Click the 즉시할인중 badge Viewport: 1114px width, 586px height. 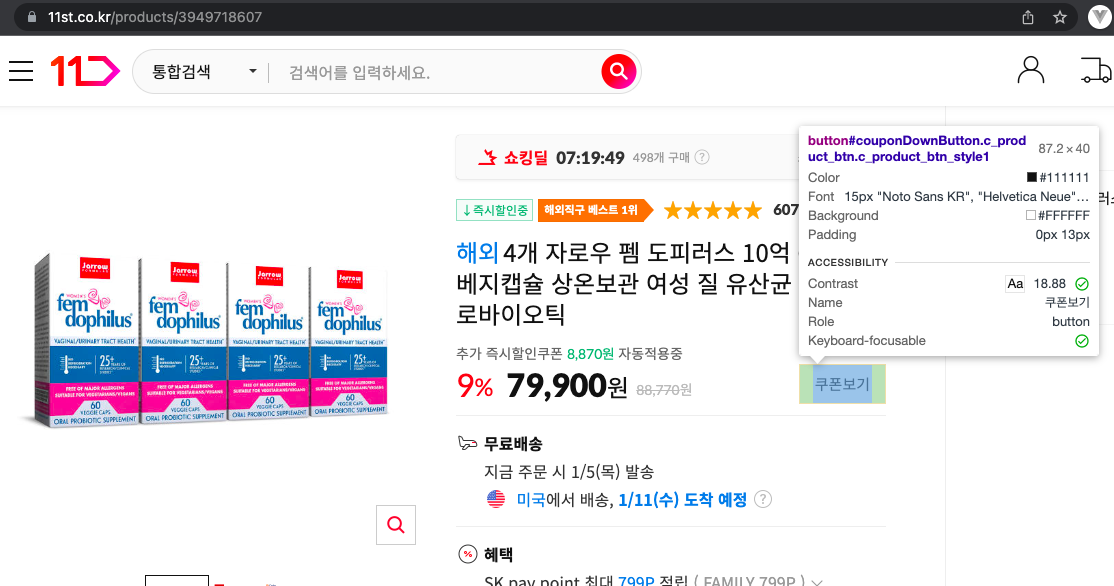click(494, 210)
